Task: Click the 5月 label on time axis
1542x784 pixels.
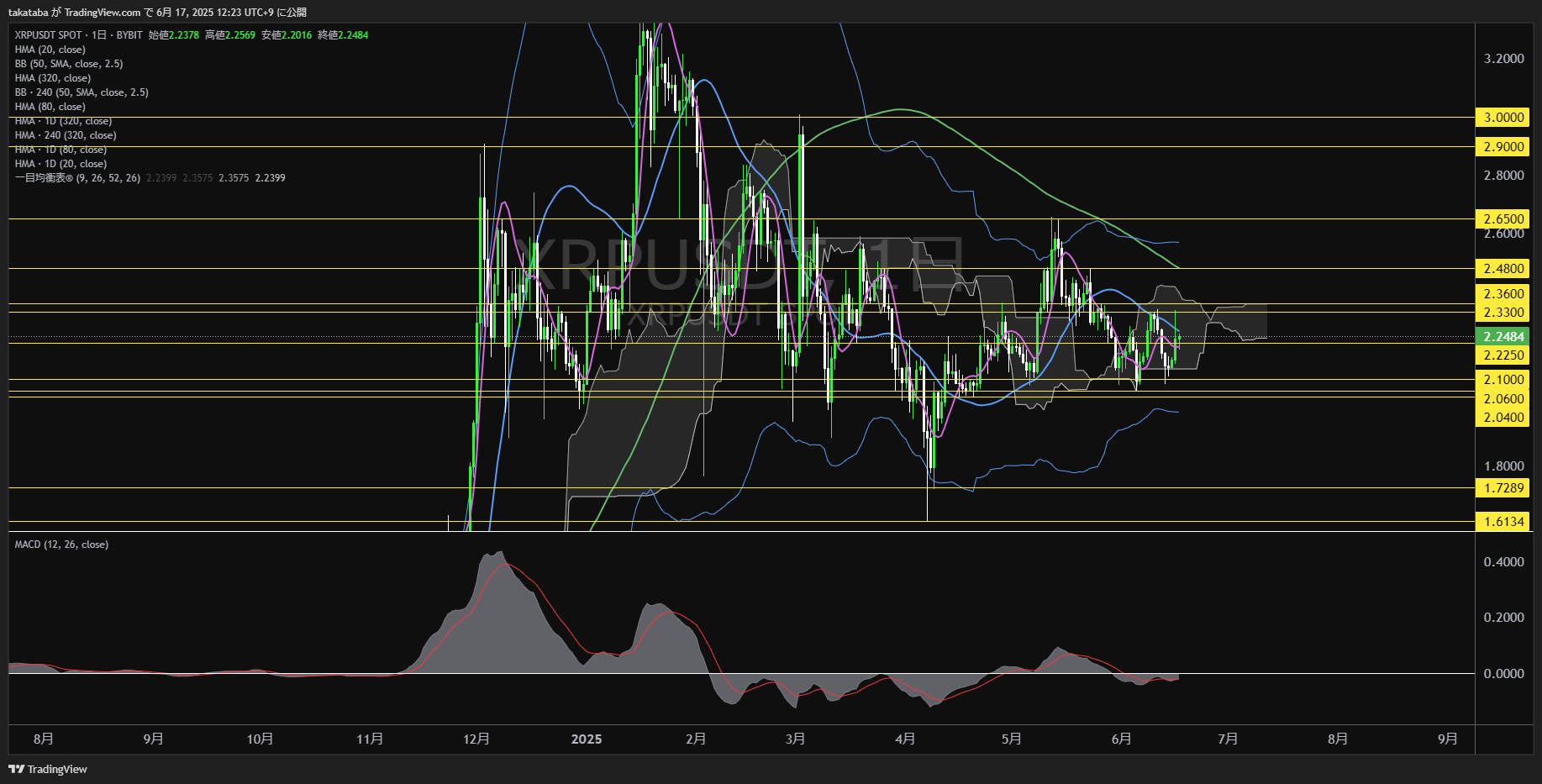Action: pyautogui.click(x=1012, y=739)
